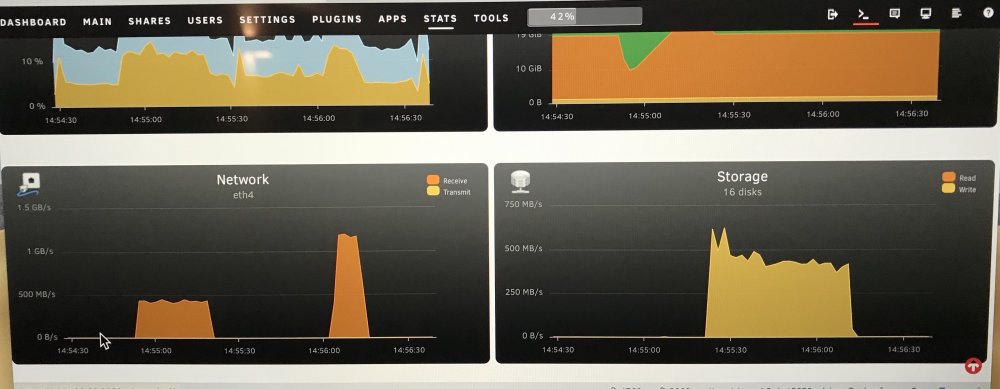Click the "750 MB/s" axis label
Image resolution: width=1000 pixels, height=389 pixels.
pos(523,204)
